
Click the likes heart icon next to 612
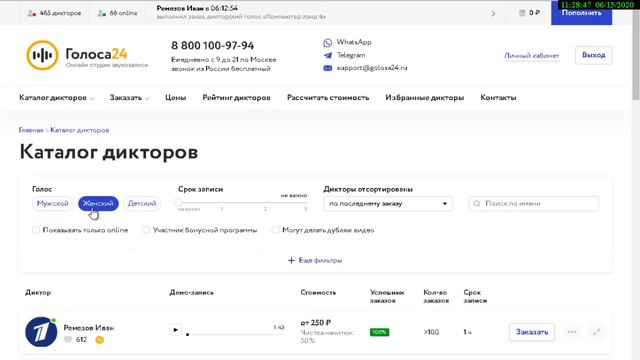point(68,339)
